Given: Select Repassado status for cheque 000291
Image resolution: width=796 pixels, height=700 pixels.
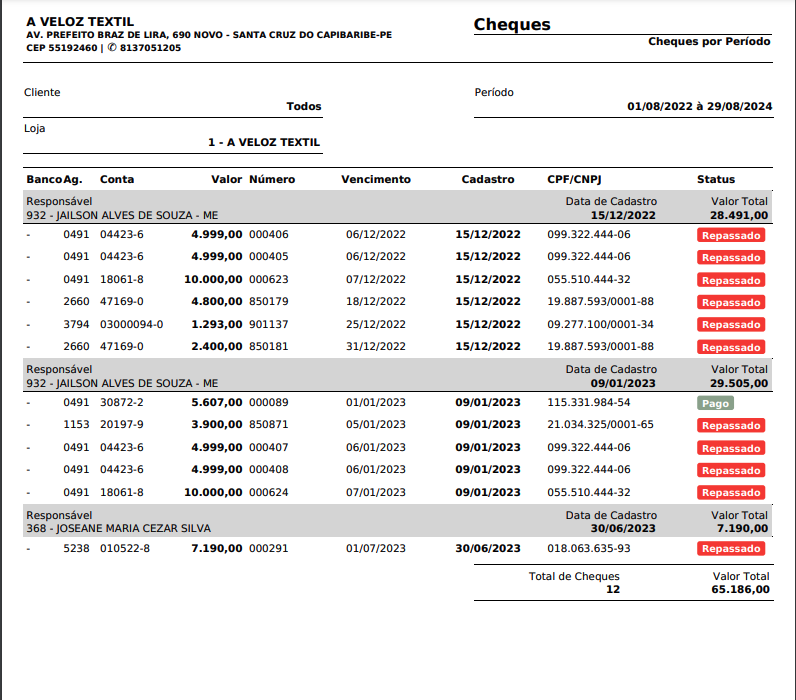Looking at the screenshot, I should pos(731,549).
